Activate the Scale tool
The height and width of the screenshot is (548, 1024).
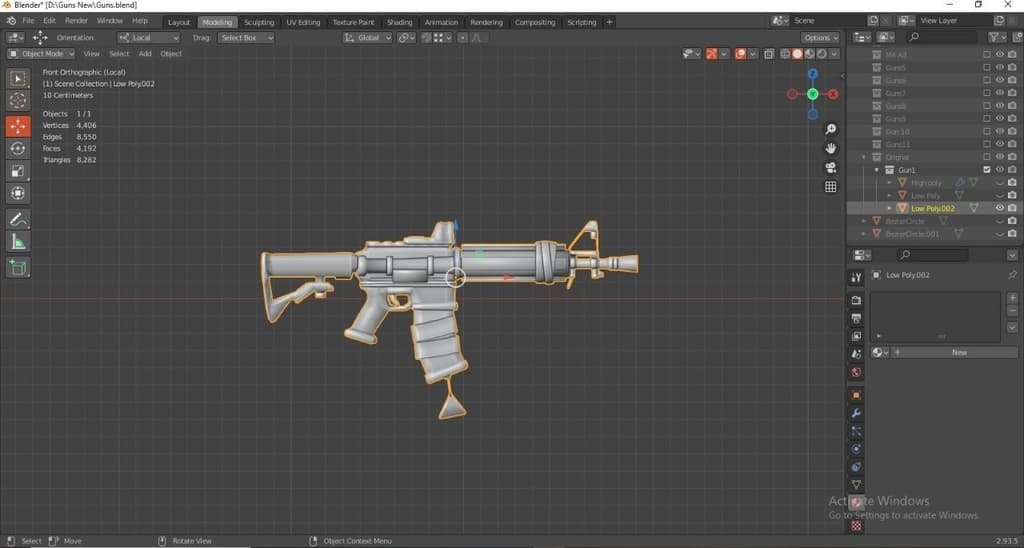[18, 171]
